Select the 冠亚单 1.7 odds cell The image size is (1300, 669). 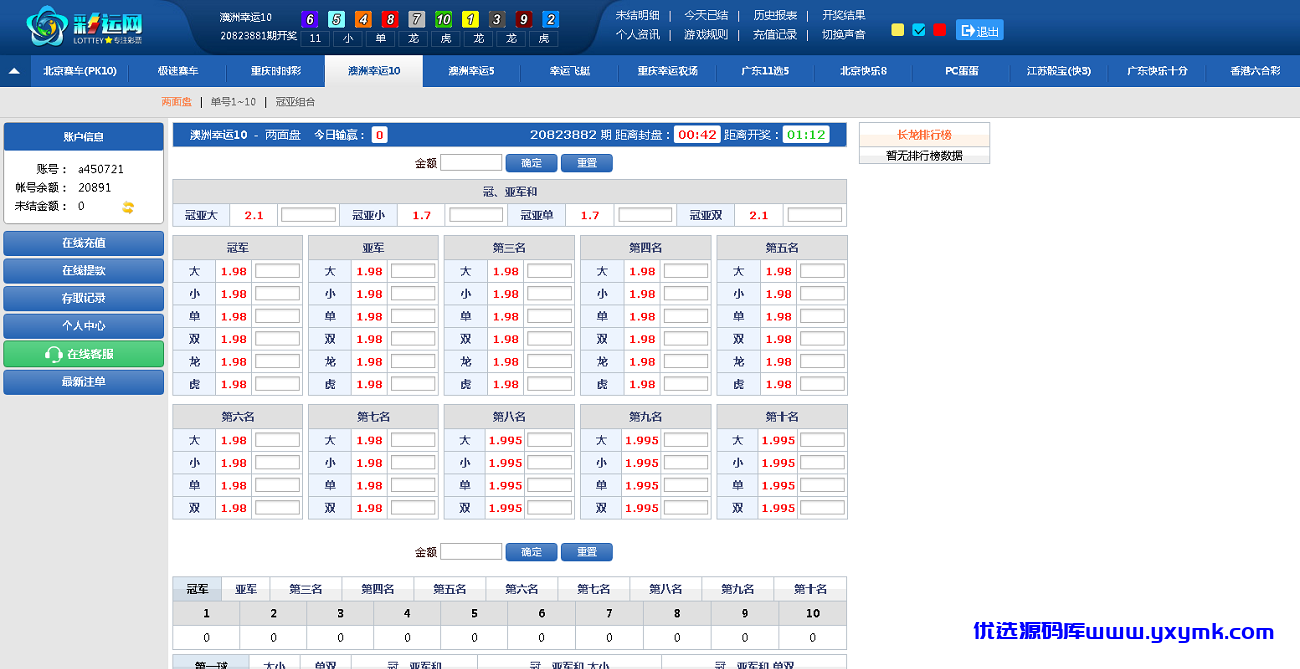coord(590,215)
